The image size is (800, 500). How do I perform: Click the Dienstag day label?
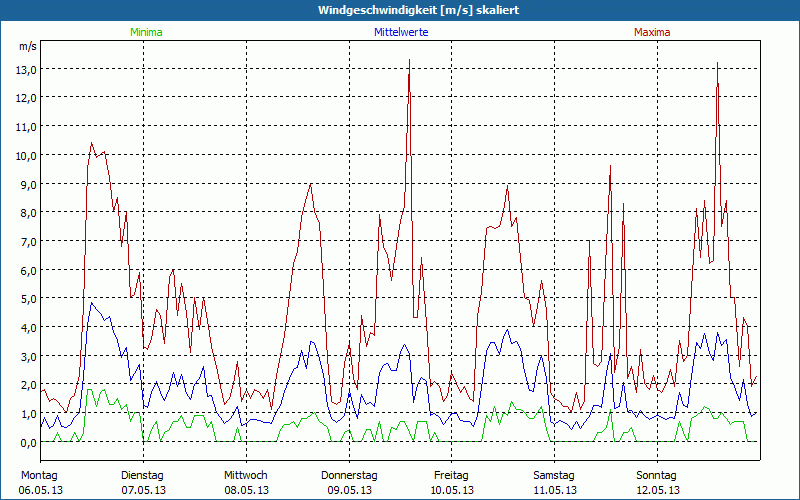(142, 476)
